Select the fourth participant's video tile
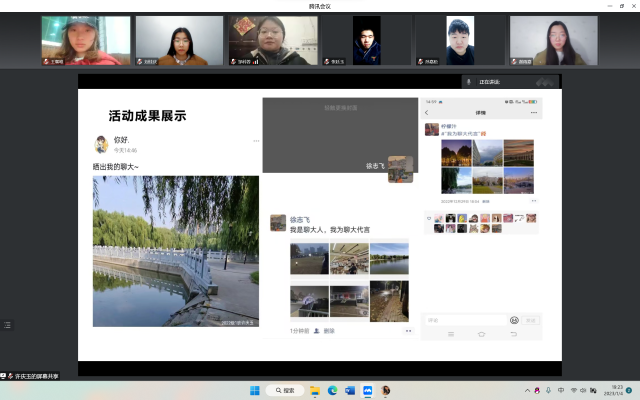Viewport: 640px width, 400px height. tap(367, 40)
